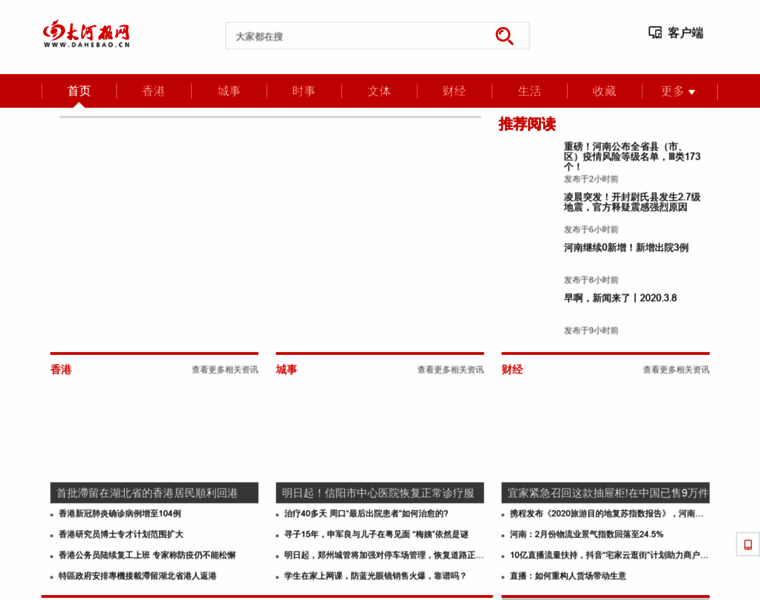Click the floating mobile phone icon
This screenshot has width=760, height=600.
point(748,544)
